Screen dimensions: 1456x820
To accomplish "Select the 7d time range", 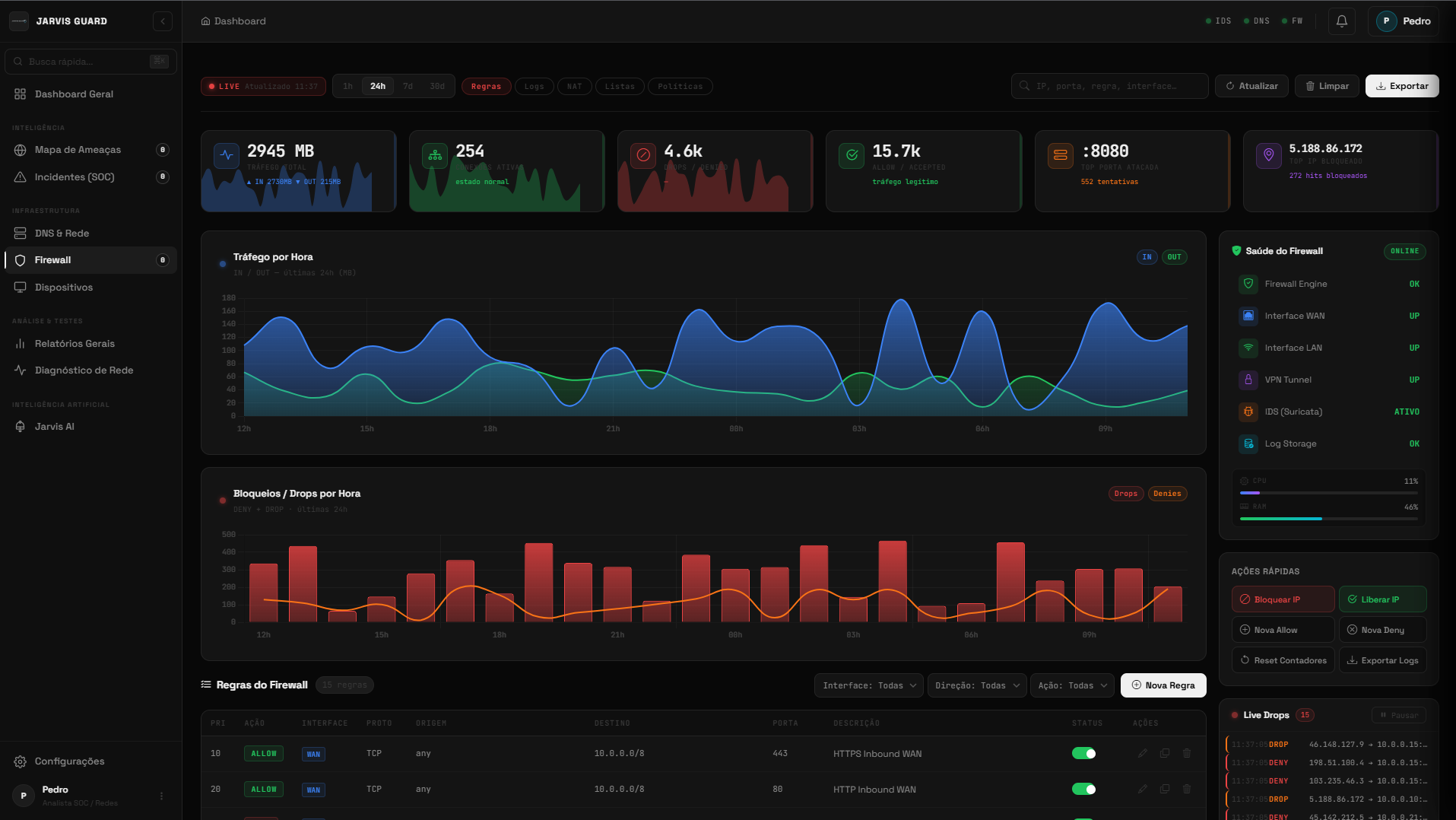I will click(408, 87).
